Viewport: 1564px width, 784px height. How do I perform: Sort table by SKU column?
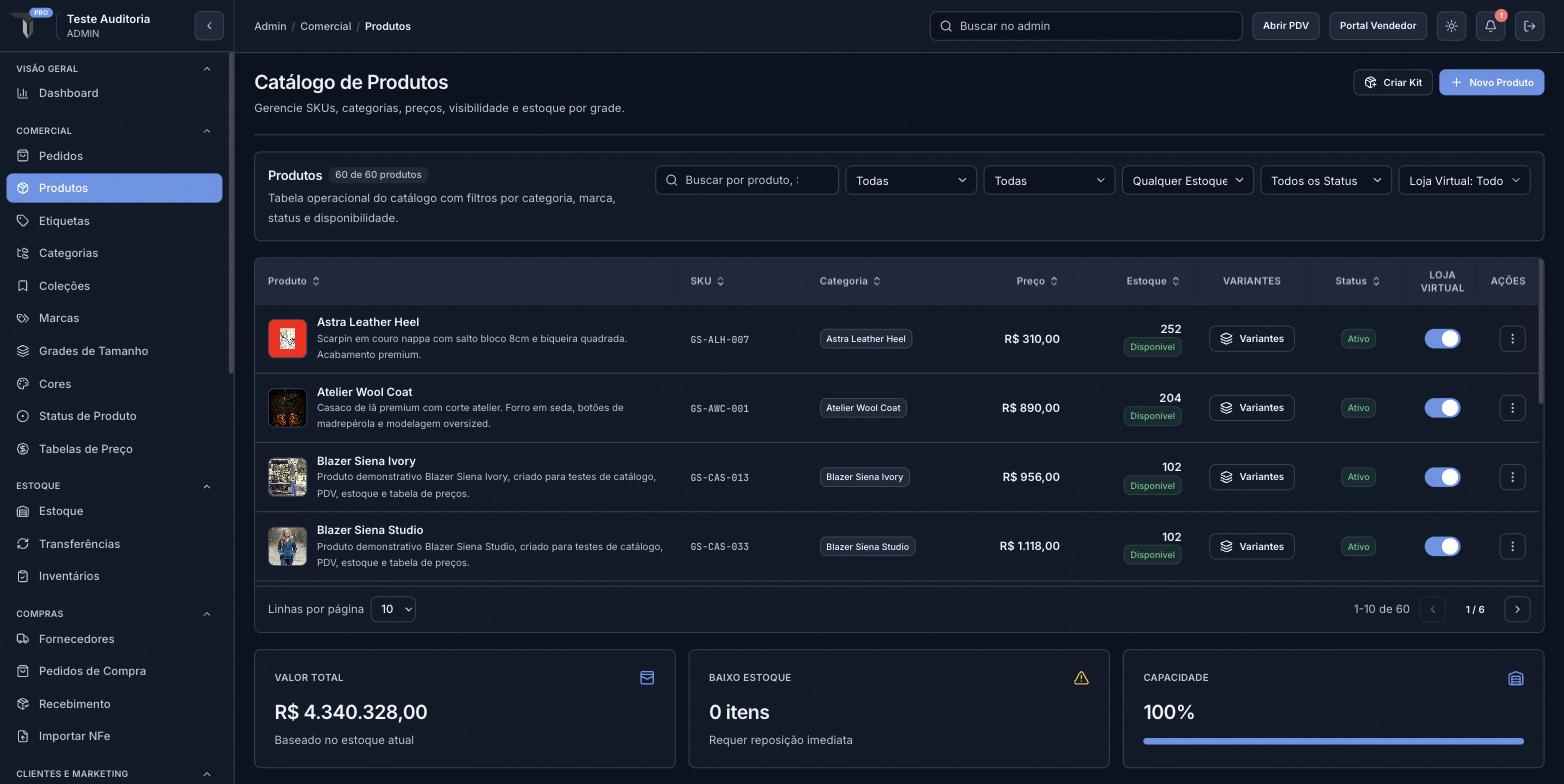click(707, 281)
